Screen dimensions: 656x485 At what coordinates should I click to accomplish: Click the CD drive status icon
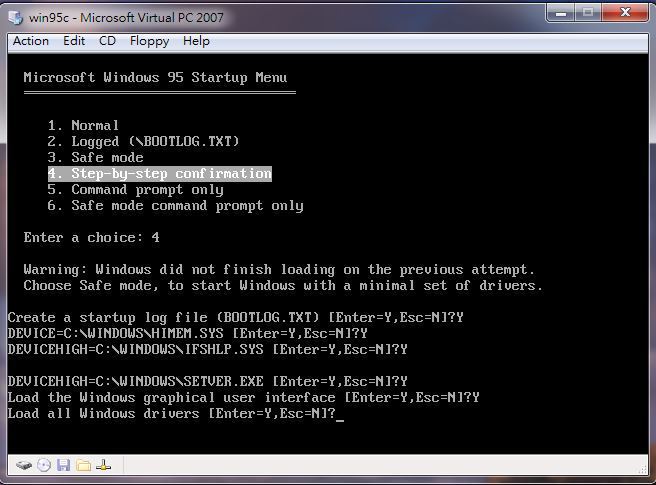coord(44,465)
